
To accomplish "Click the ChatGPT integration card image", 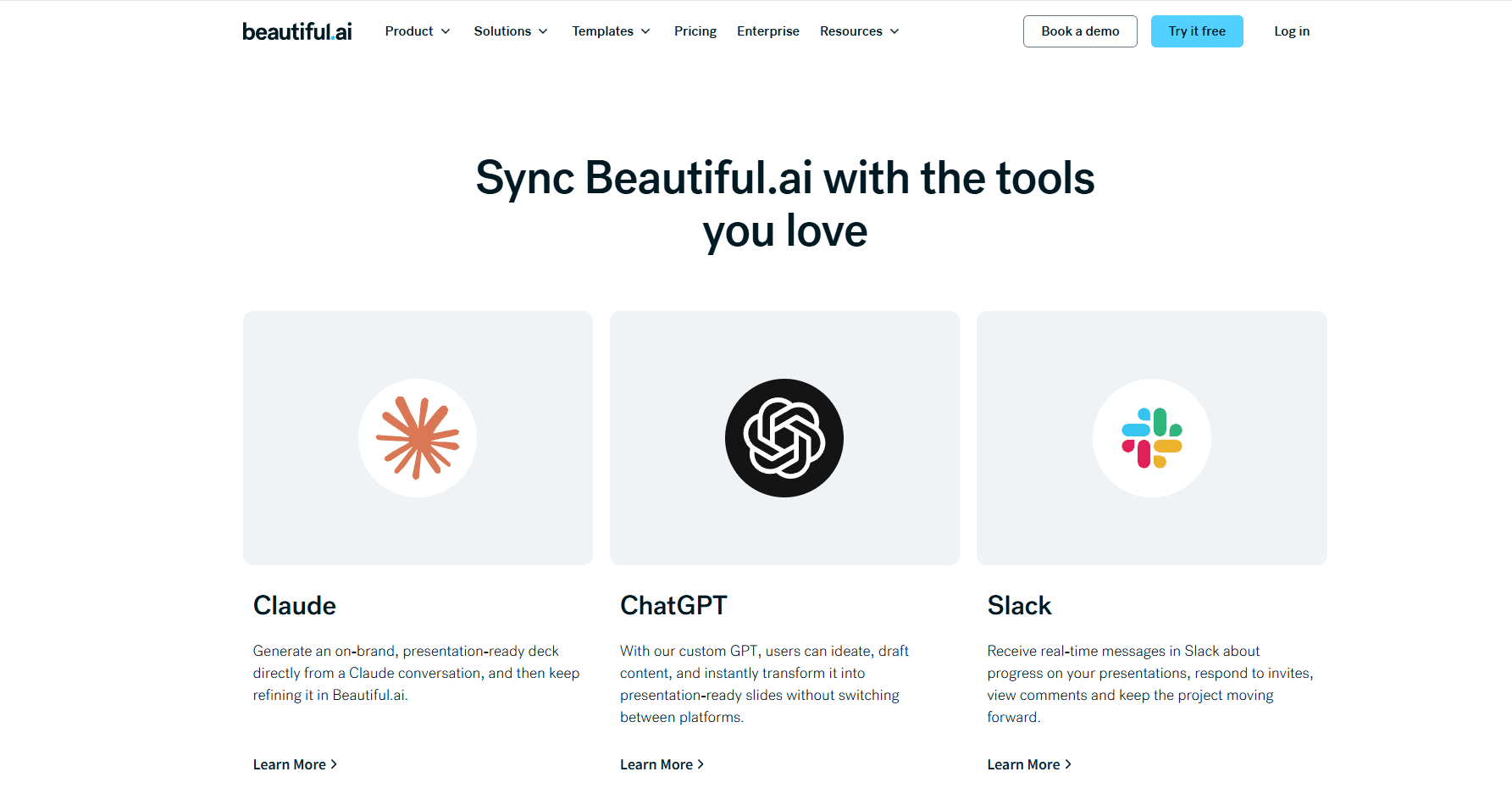I will (x=784, y=438).
